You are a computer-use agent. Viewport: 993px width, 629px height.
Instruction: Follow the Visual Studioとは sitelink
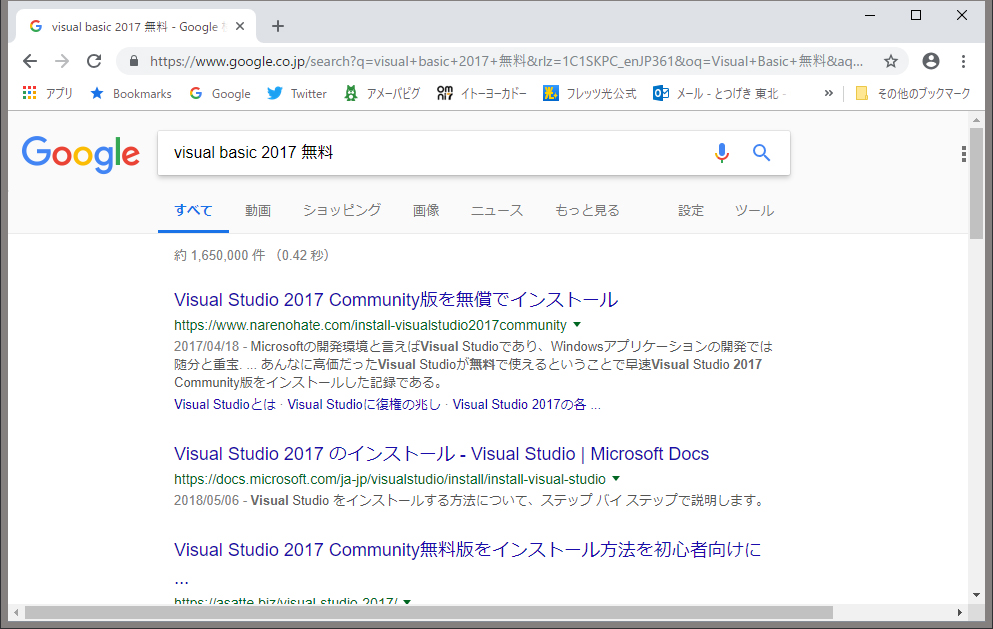tap(225, 404)
